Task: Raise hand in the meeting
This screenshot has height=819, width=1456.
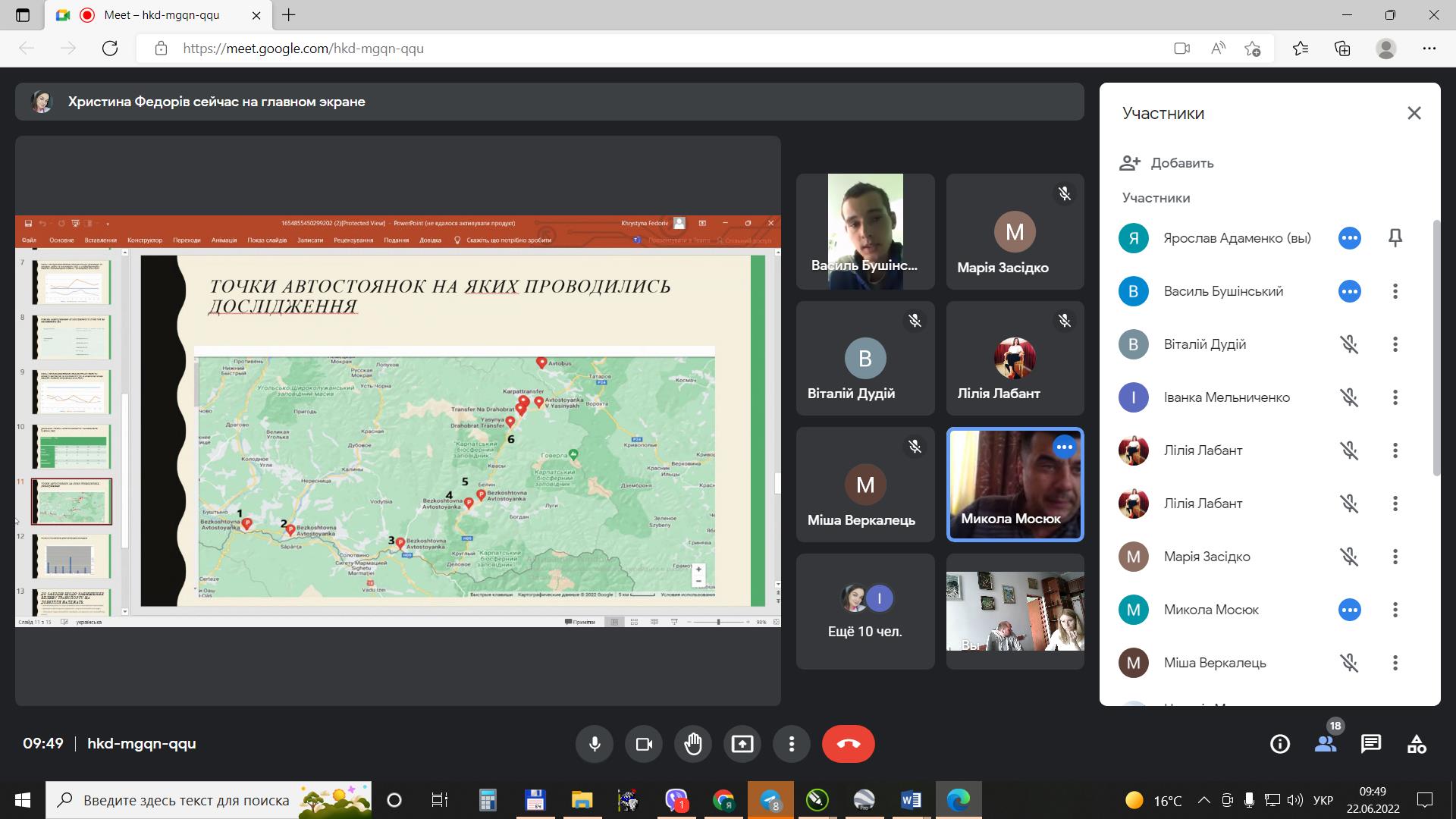Action: click(x=693, y=744)
